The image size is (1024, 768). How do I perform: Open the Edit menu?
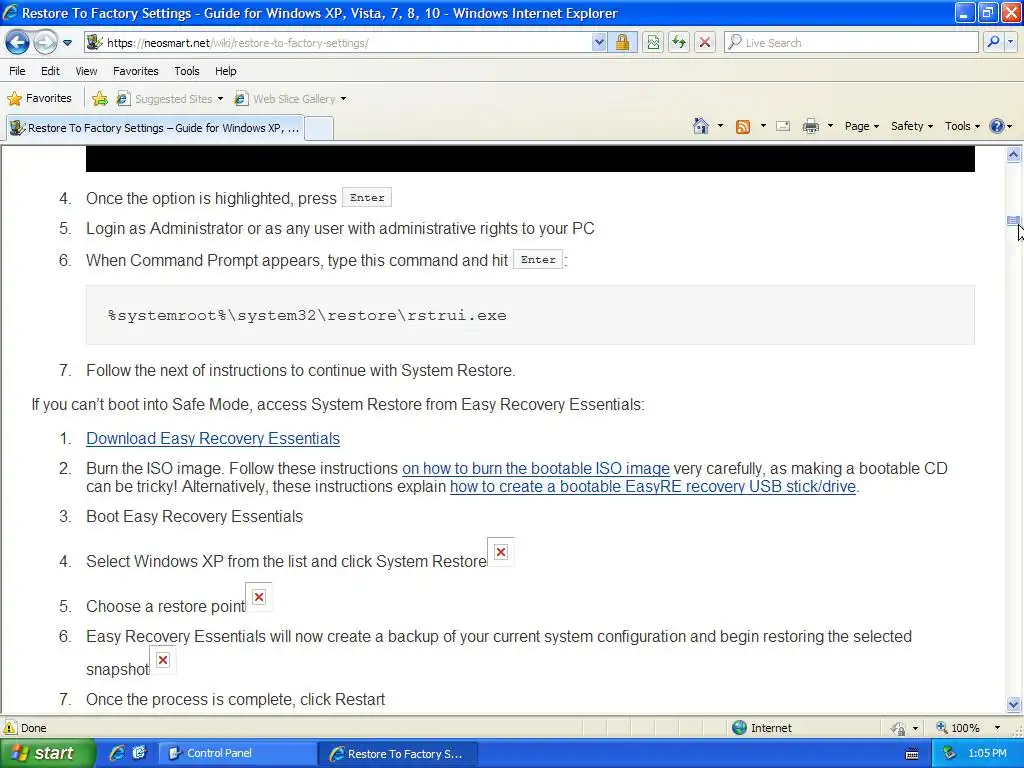click(50, 71)
